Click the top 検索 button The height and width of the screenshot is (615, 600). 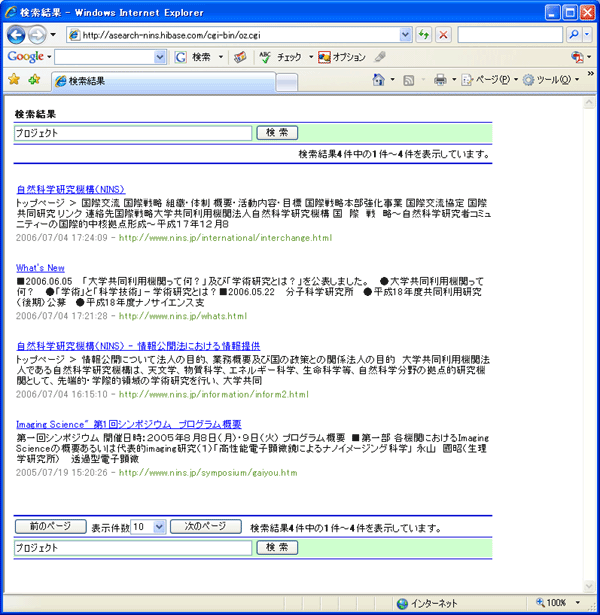coord(277,133)
